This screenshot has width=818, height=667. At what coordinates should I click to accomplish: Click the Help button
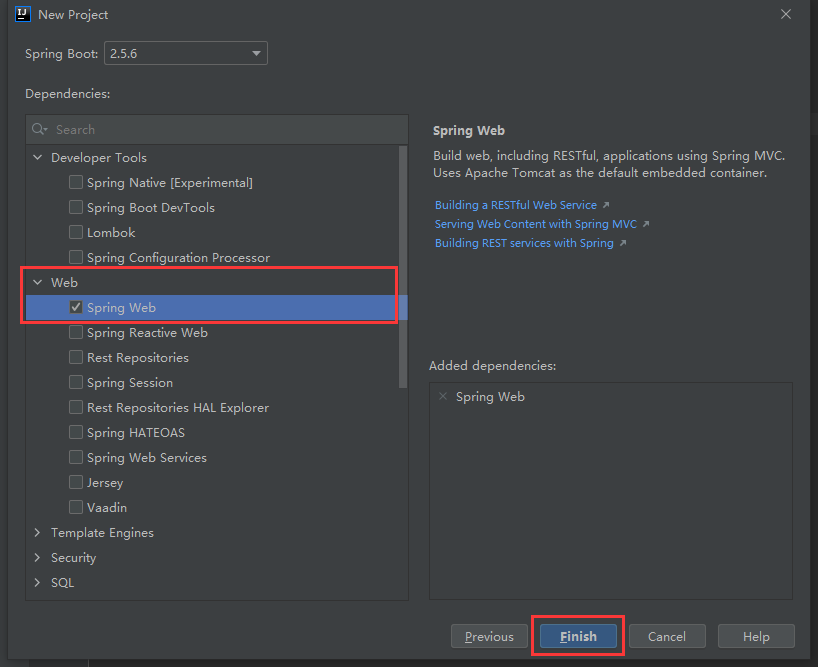(756, 636)
